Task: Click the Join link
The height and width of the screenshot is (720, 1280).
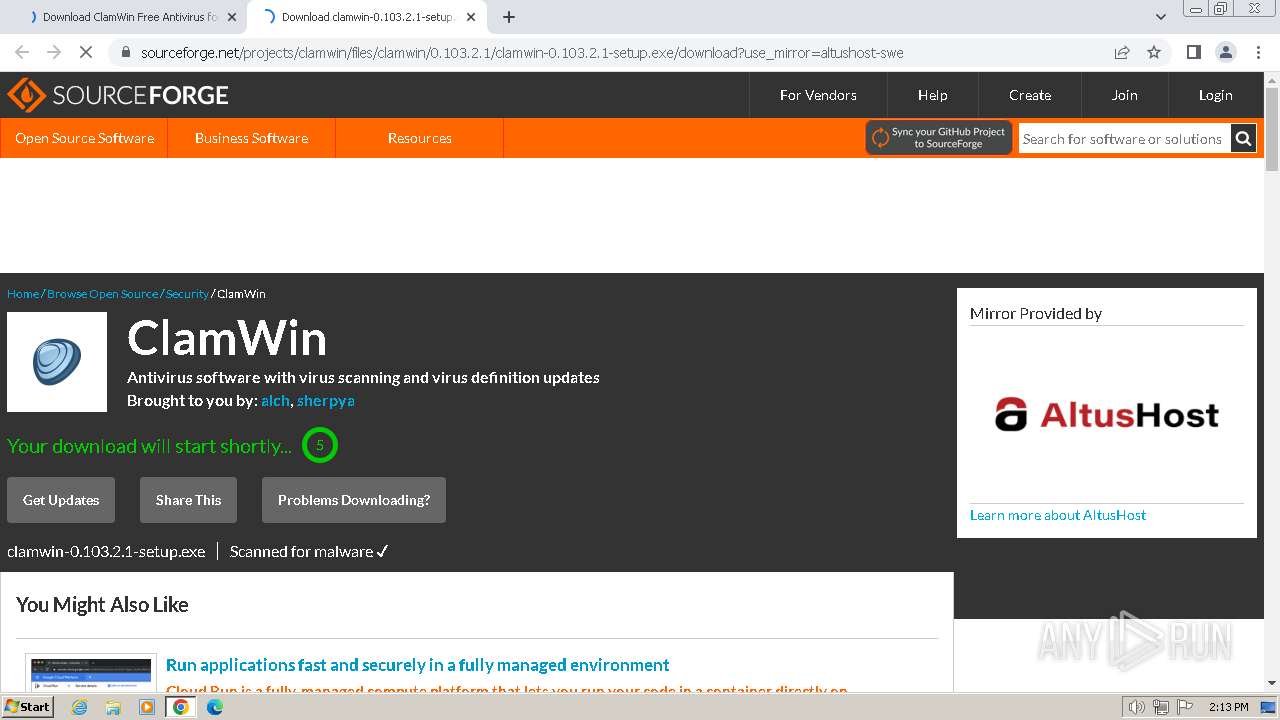Action: tap(1124, 95)
